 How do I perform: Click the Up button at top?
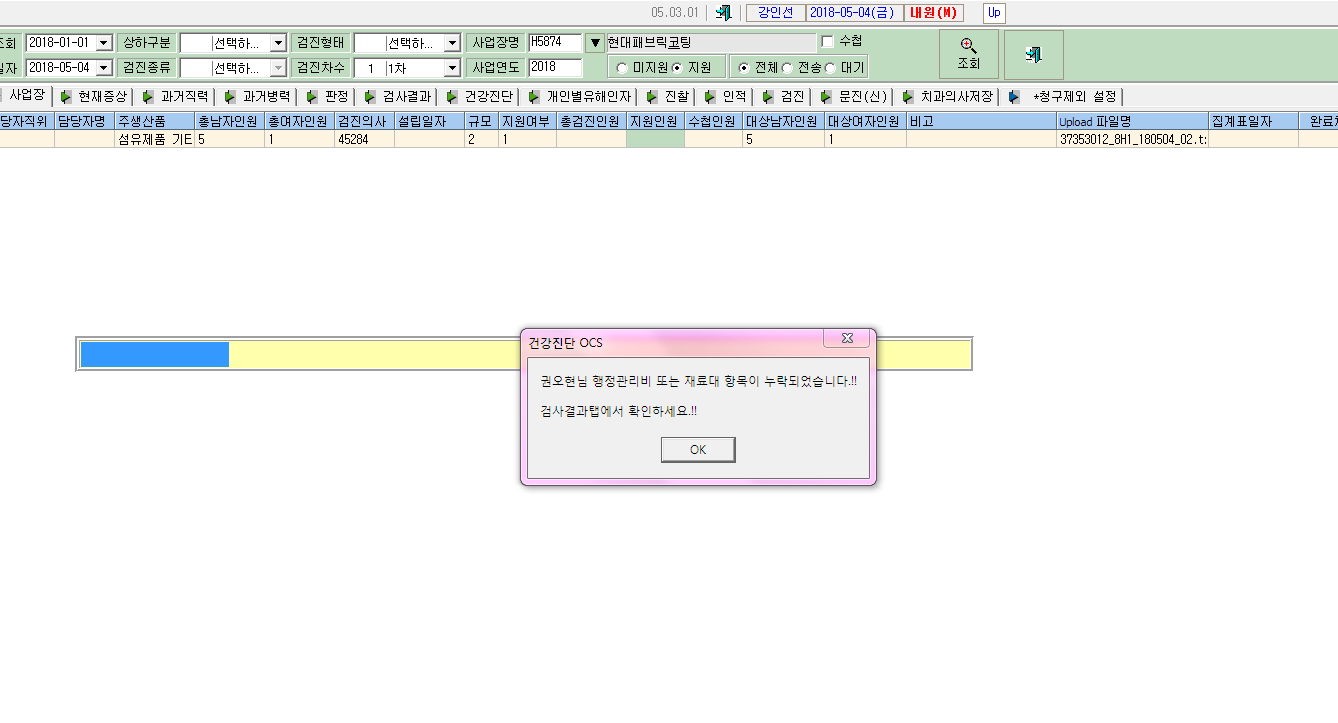click(994, 13)
